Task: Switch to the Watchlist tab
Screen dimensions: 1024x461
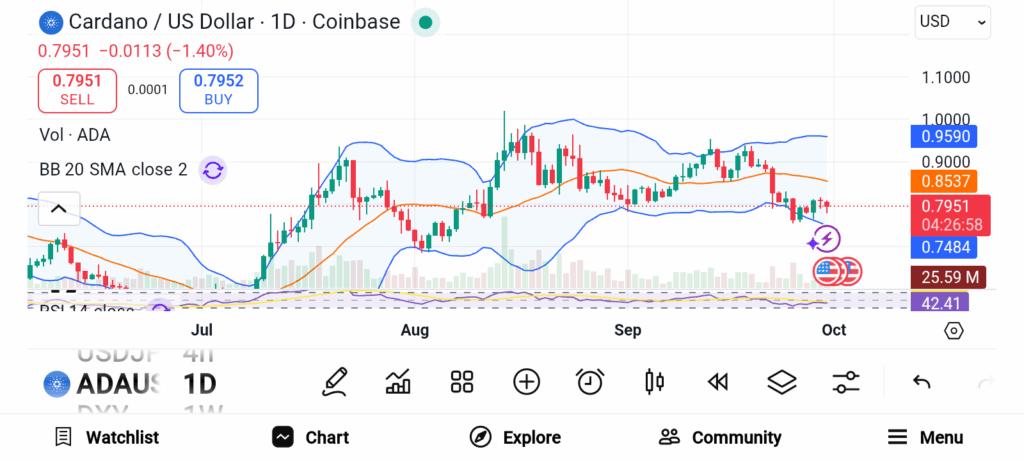Action: point(107,437)
